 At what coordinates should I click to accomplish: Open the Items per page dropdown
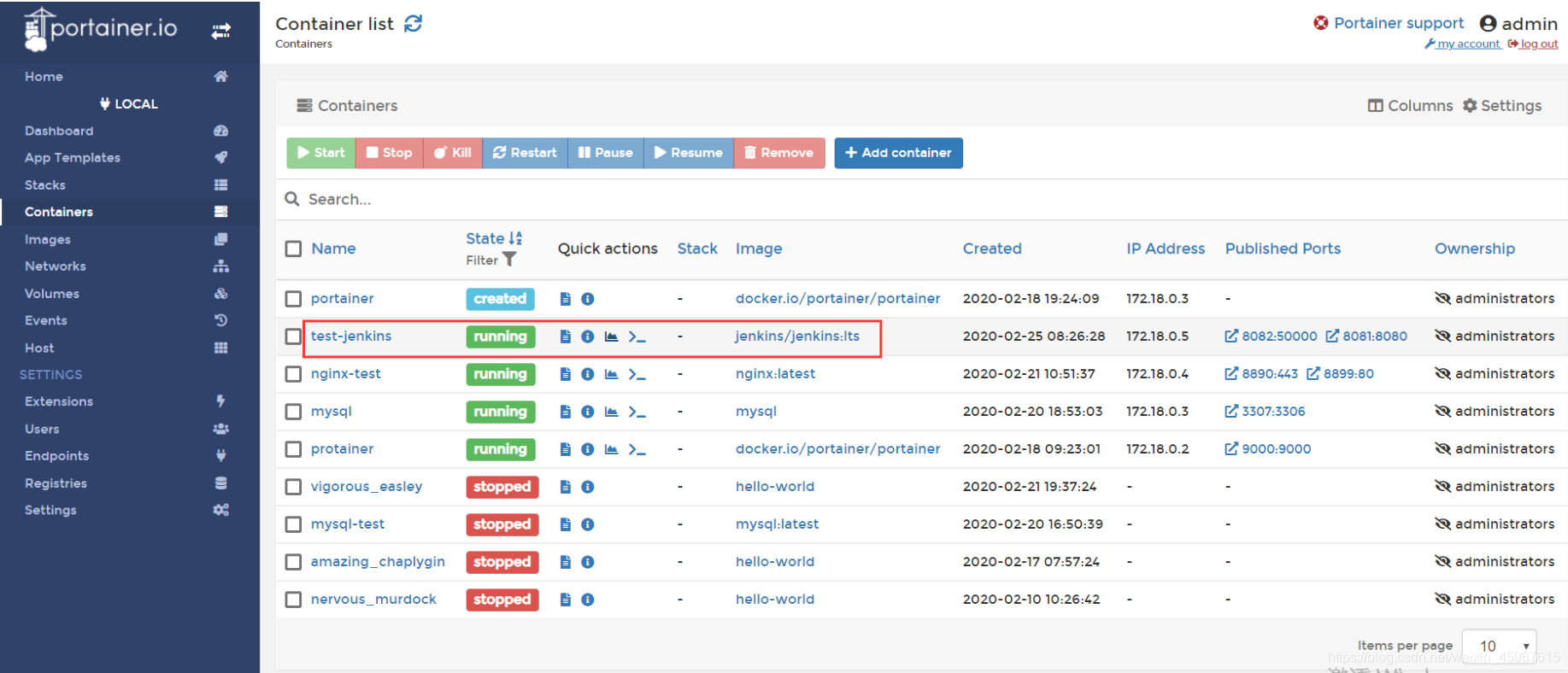coord(1499,647)
